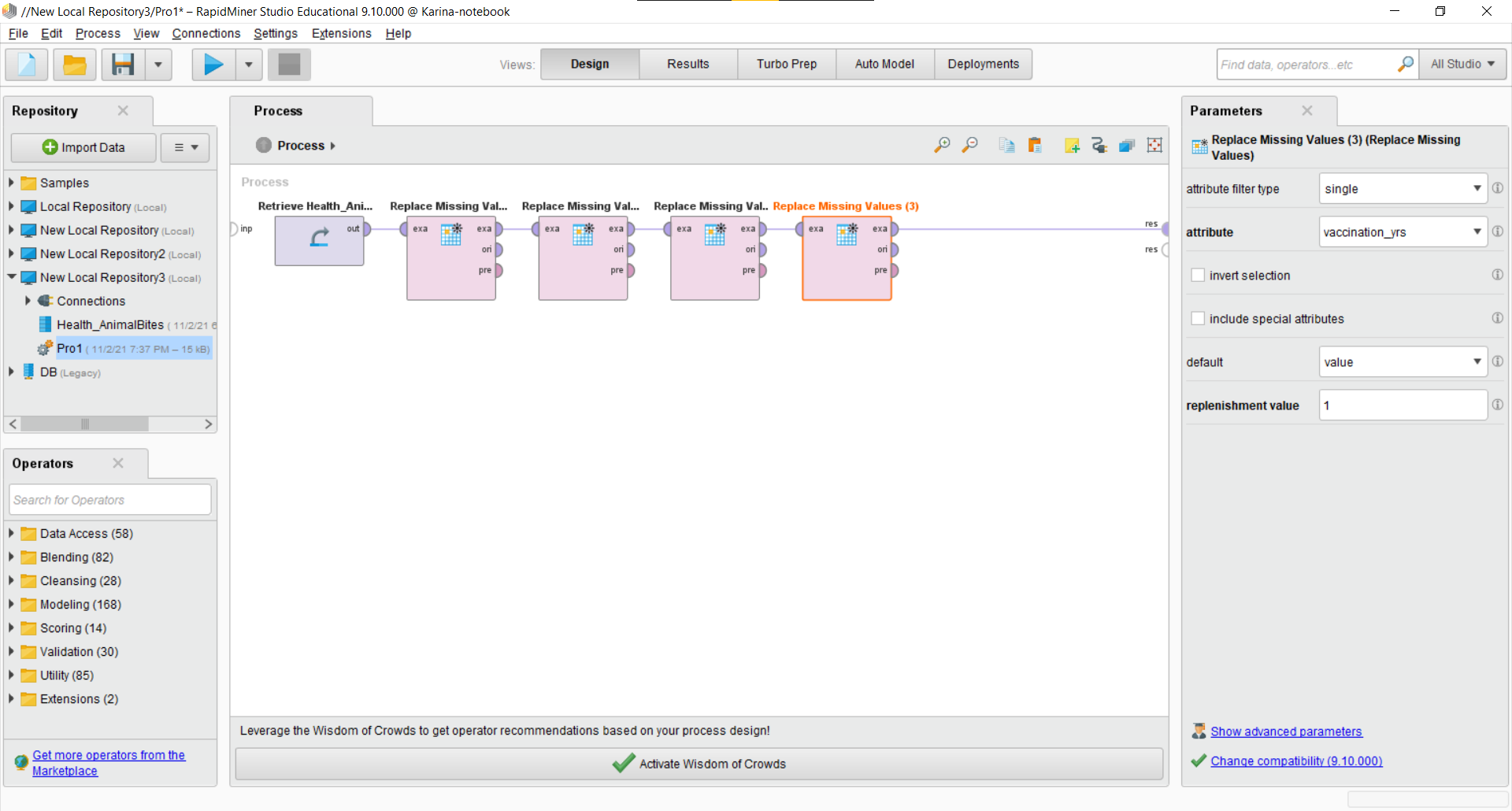Viewport: 1512px width, 811px height.
Task: Click the Repository horizontal scrollbar thumb
Action: pyautogui.click(x=85, y=424)
